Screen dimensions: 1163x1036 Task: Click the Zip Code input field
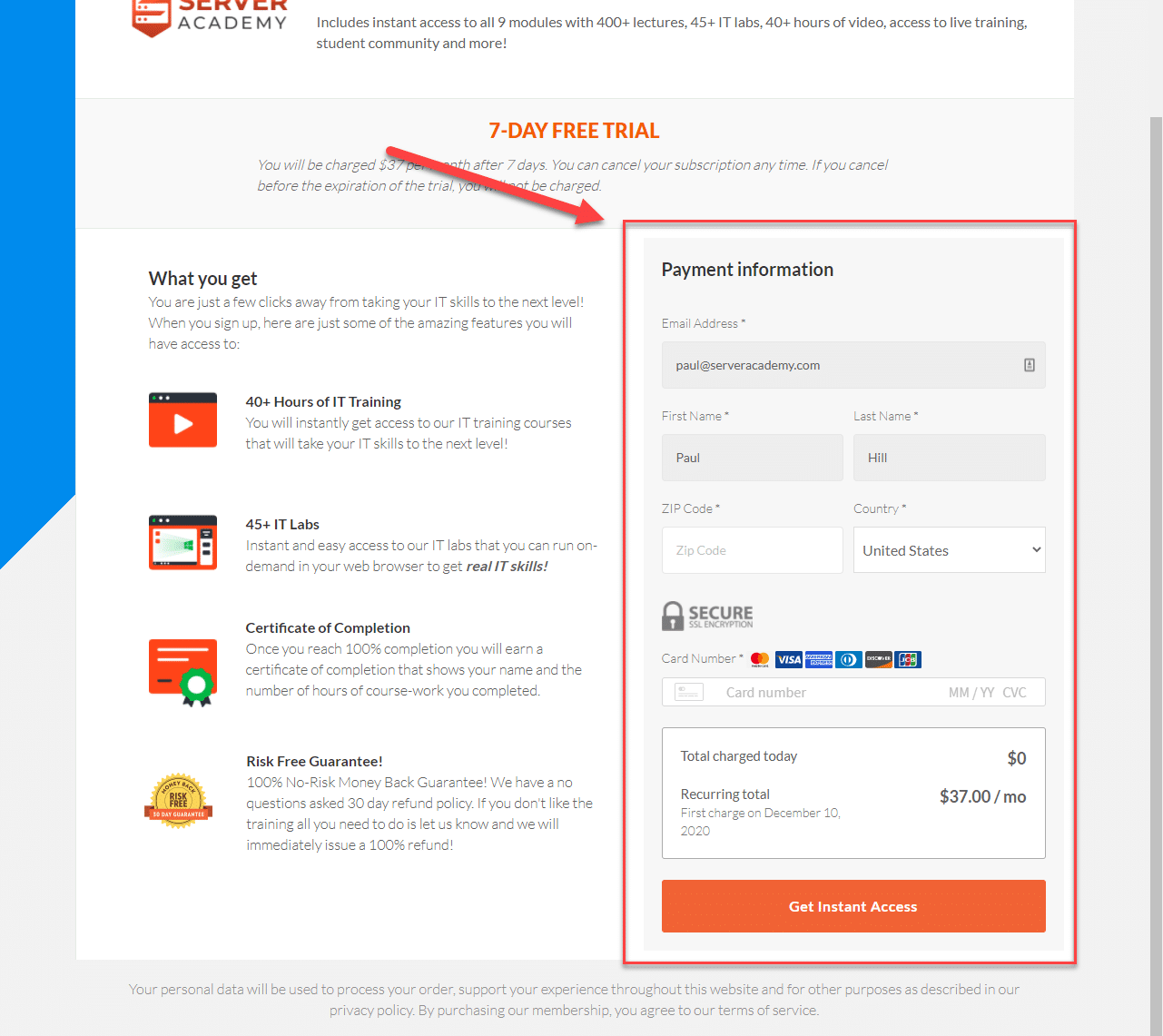click(x=752, y=550)
